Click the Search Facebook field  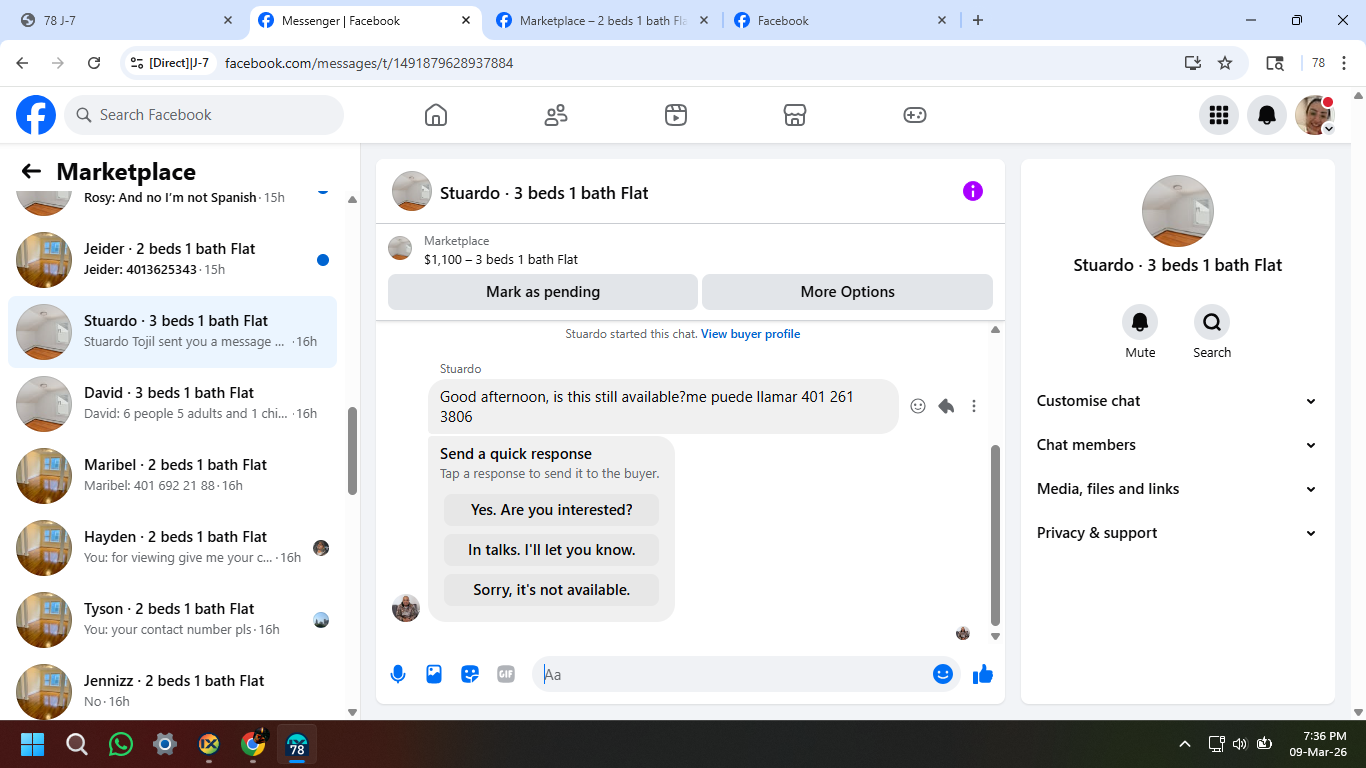[204, 115]
